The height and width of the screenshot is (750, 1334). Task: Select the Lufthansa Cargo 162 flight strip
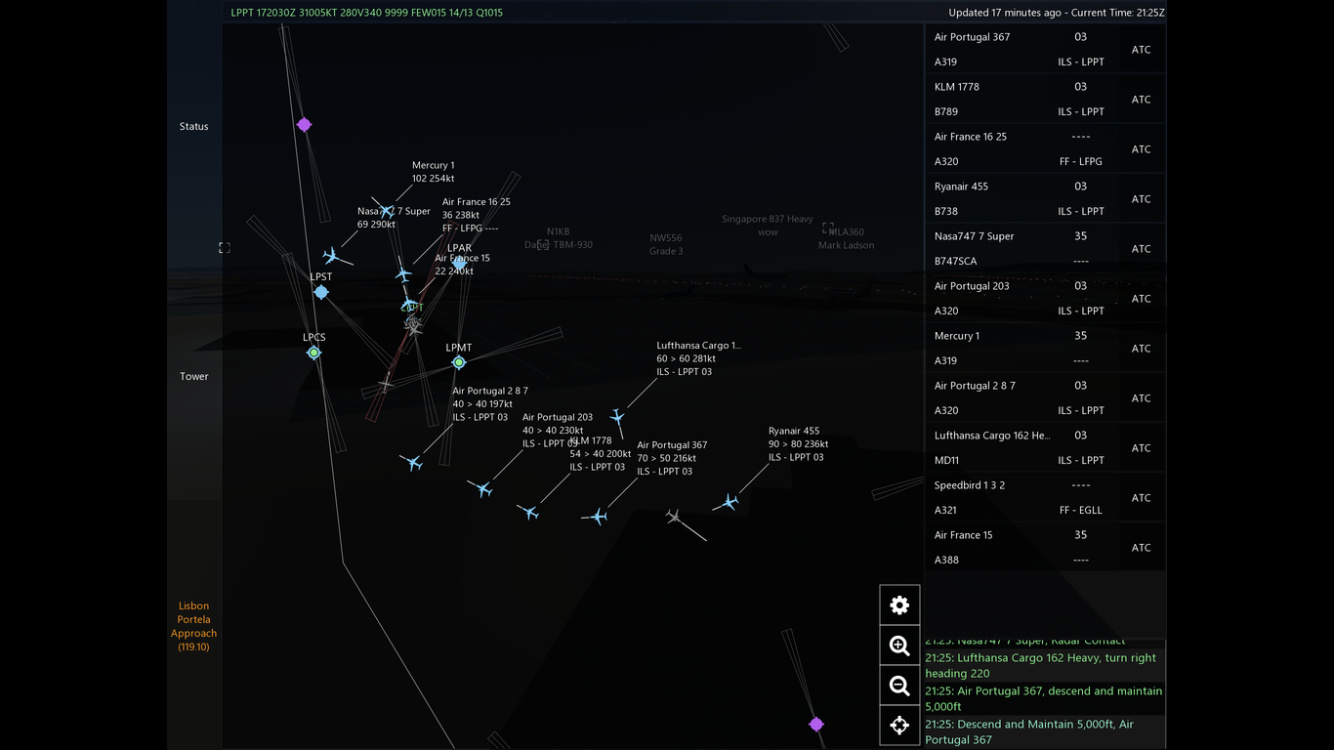point(1045,448)
